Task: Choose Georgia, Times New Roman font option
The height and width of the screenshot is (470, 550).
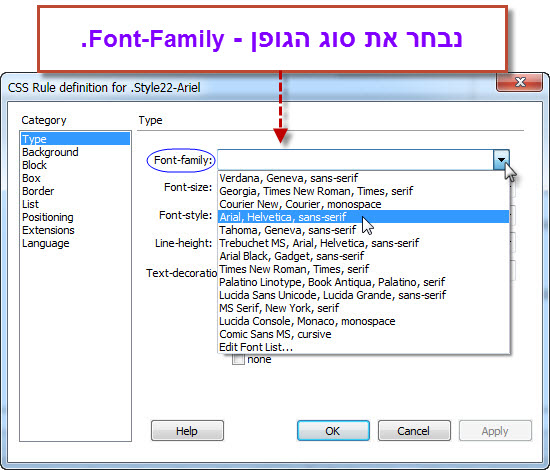Action: point(363,191)
